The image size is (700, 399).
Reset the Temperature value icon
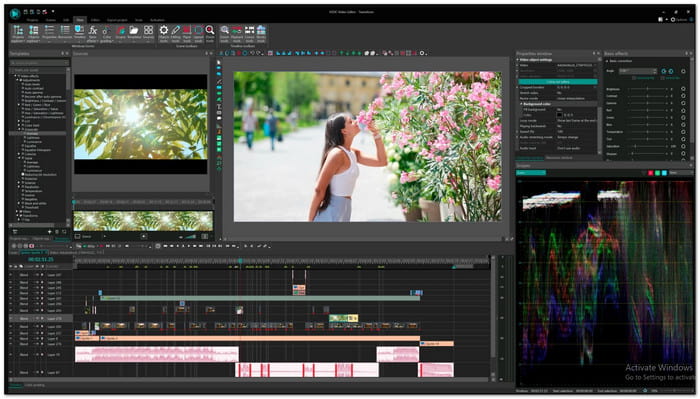pos(683,132)
